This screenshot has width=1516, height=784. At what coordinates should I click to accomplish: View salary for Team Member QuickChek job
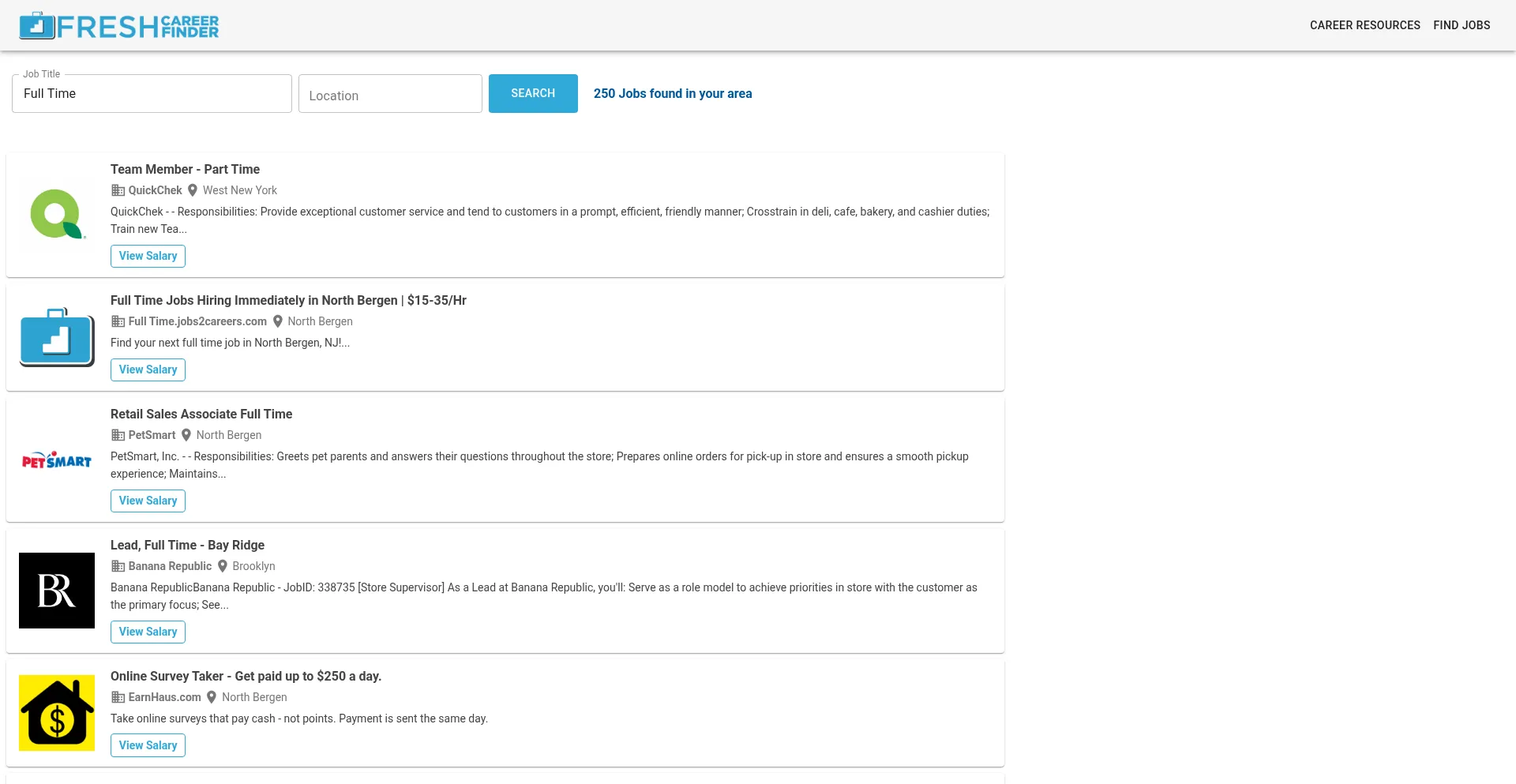pos(148,256)
